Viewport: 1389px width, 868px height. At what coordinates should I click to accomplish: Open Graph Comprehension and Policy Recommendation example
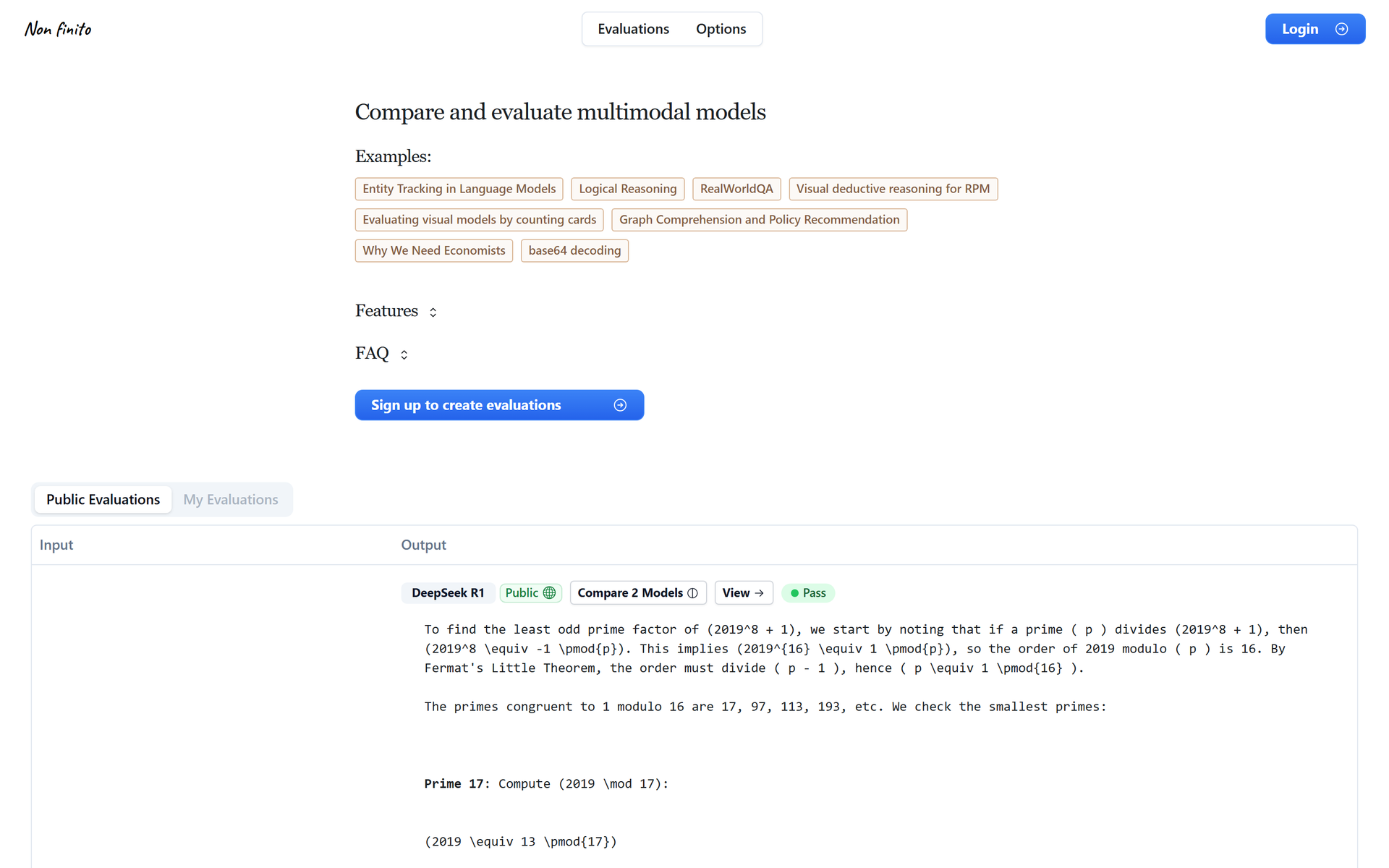pyautogui.click(x=759, y=220)
